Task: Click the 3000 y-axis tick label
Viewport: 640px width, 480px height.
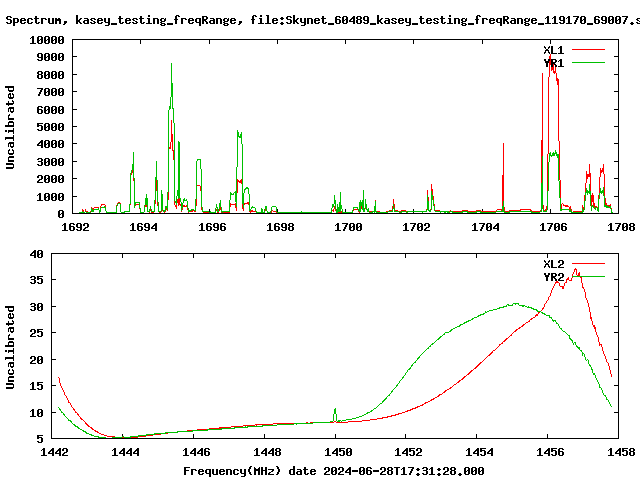Action: click(x=51, y=162)
